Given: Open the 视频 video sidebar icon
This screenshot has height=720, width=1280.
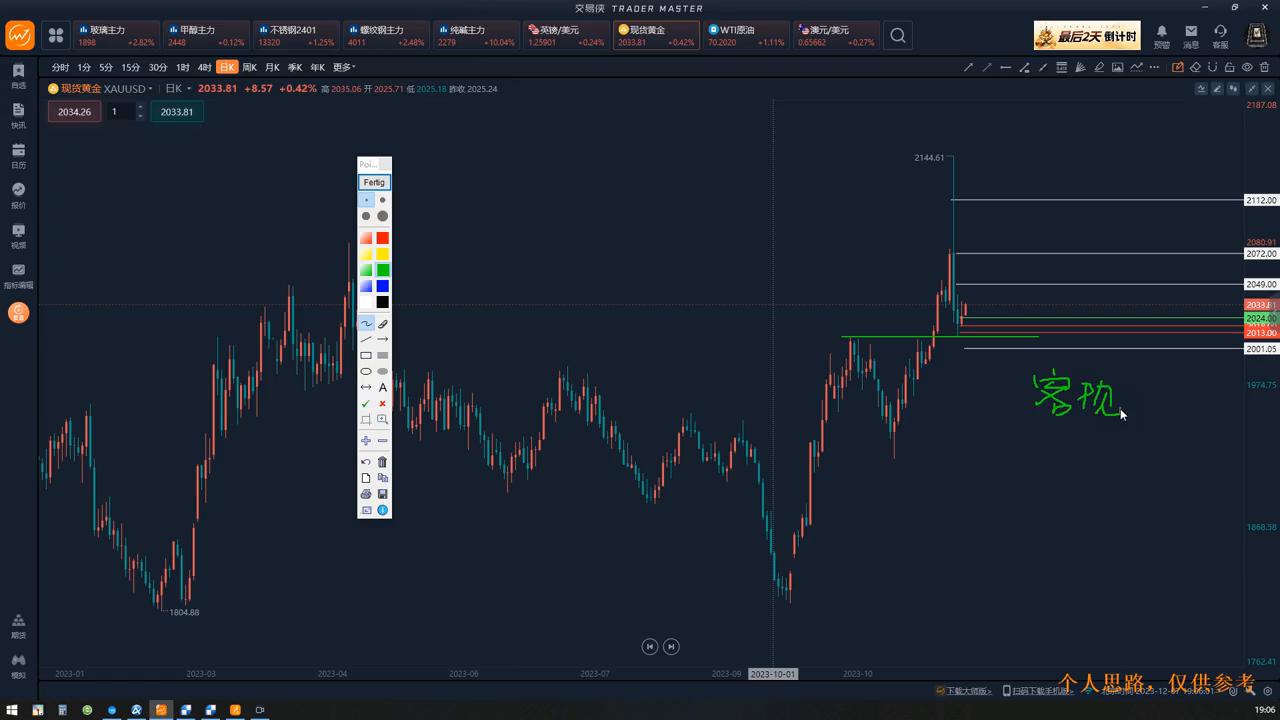Looking at the screenshot, I should [x=18, y=235].
